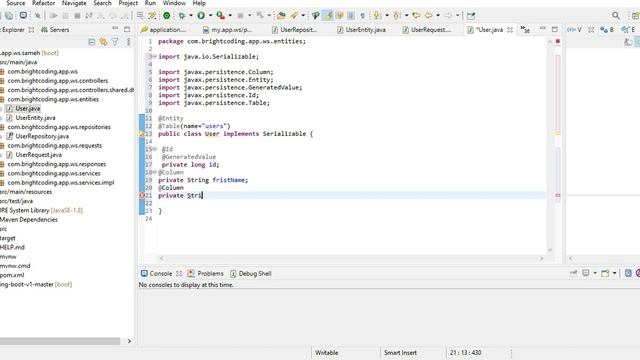Click the Writable status bar entry

[x=327, y=353]
